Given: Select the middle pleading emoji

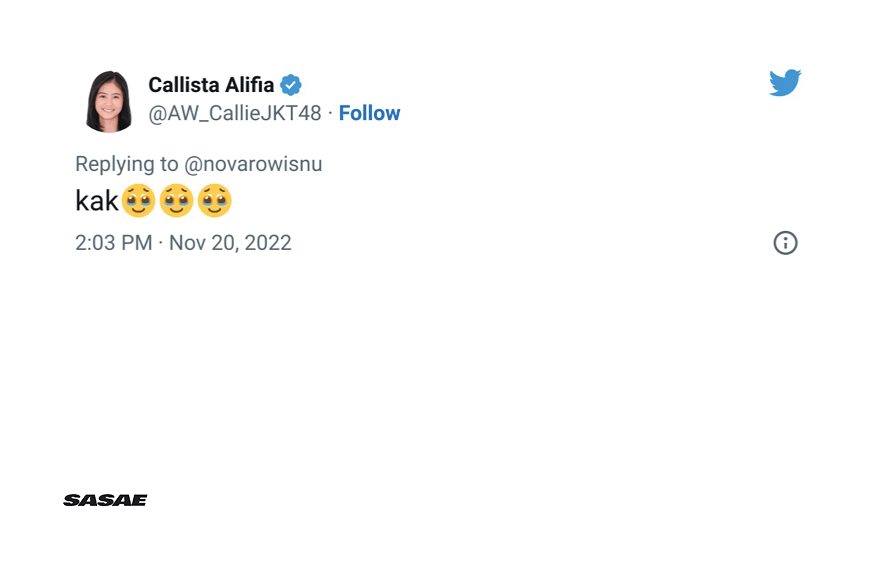Looking at the screenshot, I should tap(177, 201).
